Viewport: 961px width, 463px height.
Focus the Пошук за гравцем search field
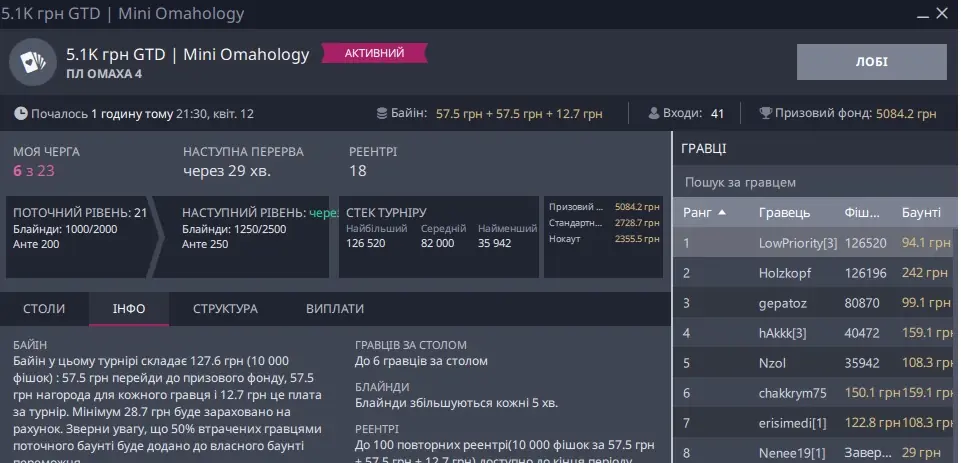click(x=814, y=183)
